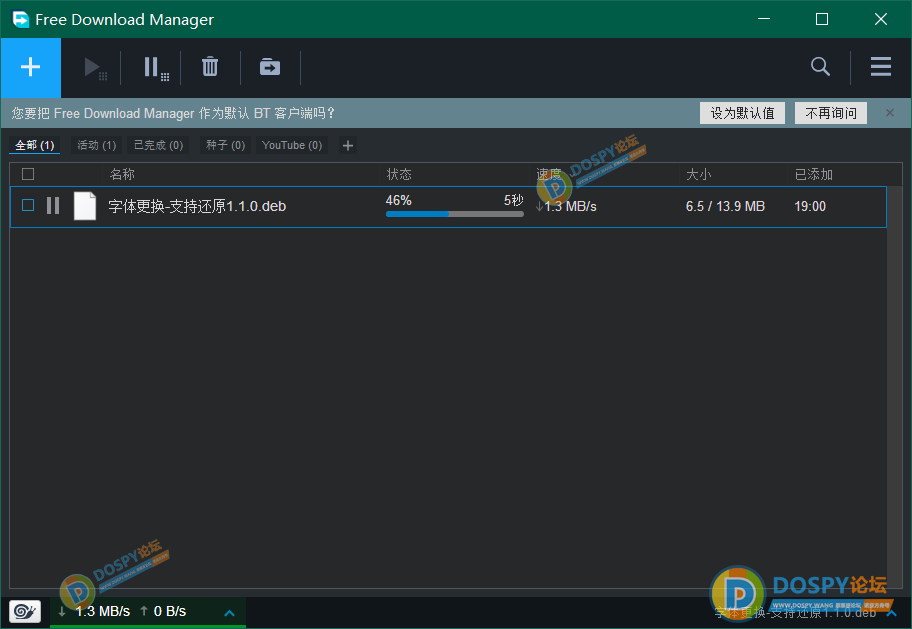This screenshot has width=912, height=629.
Task: Pause the 字体更换 deb download
Action: 53,206
